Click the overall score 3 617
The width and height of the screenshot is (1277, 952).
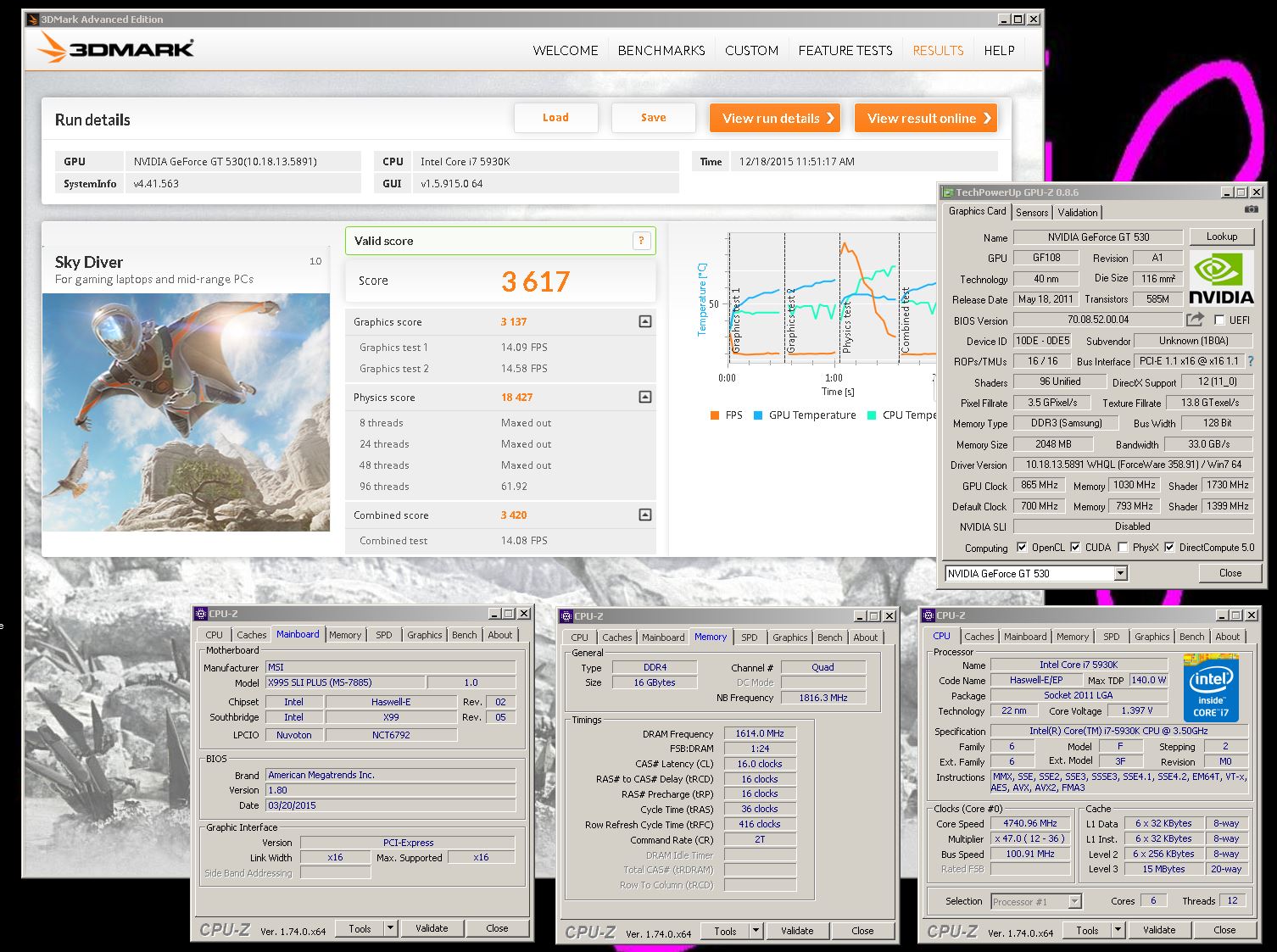(x=536, y=281)
